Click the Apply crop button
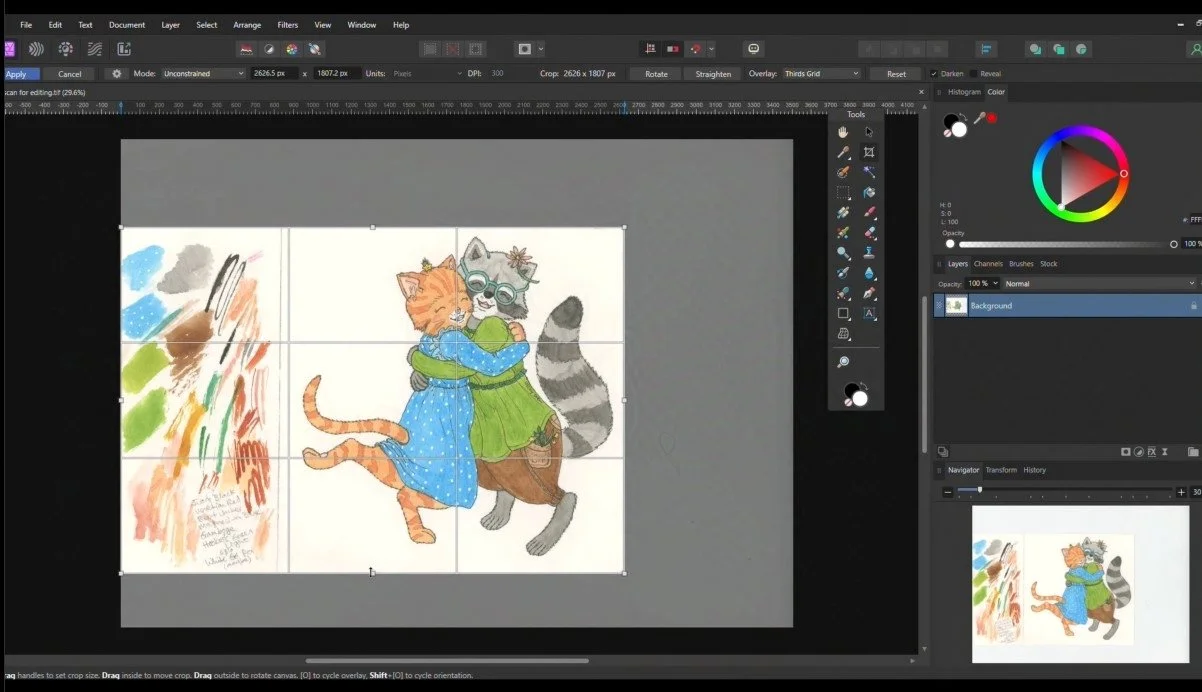 [x=20, y=74]
